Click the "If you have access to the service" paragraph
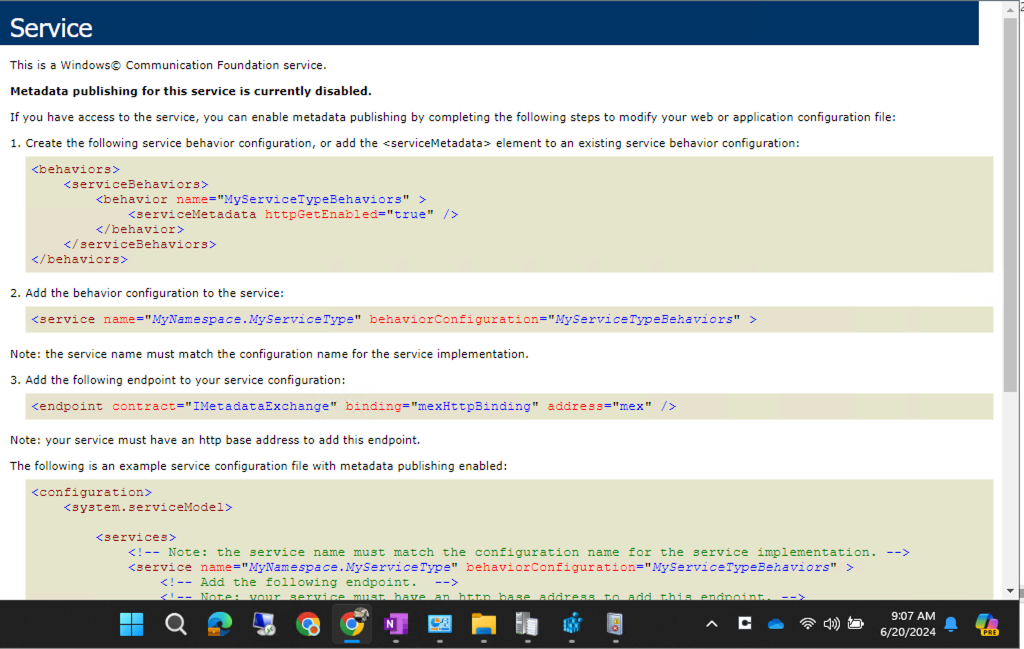The image size is (1024, 649). pos(453,118)
